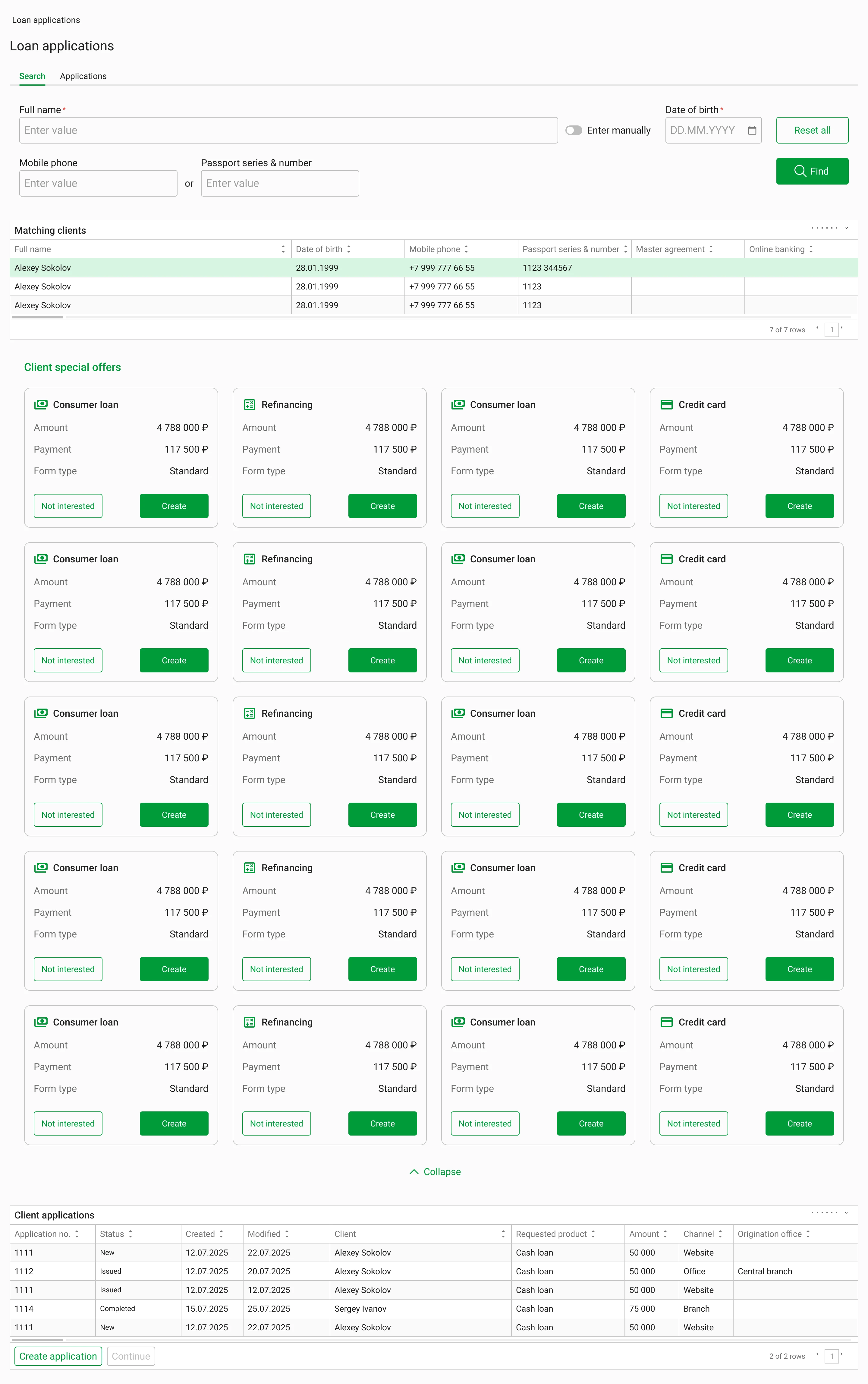Viewport: 868px width, 1384px height.
Task: Open the date of birth calendar picker
Action: pyautogui.click(x=751, y=130)
